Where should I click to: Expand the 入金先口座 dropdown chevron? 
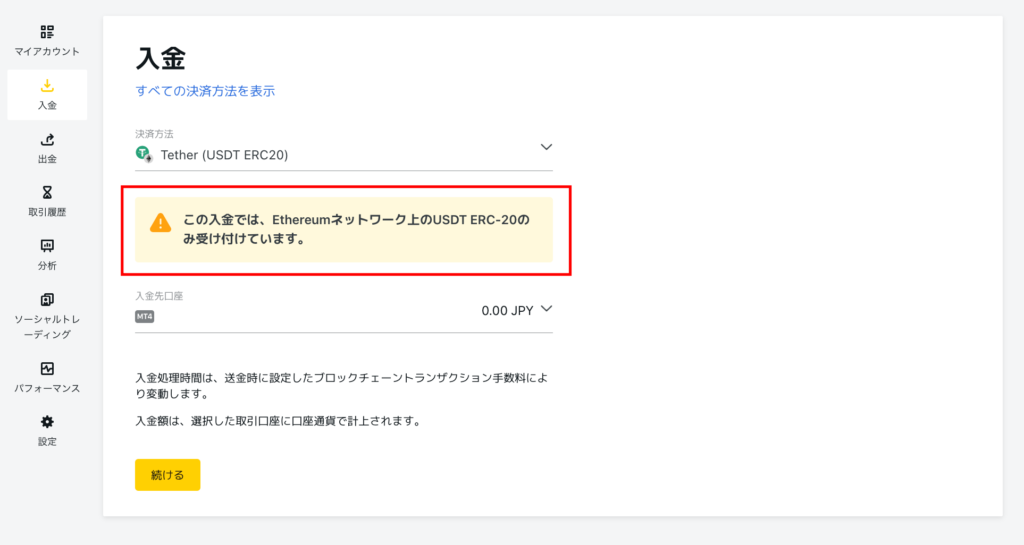tap(546, 309)
